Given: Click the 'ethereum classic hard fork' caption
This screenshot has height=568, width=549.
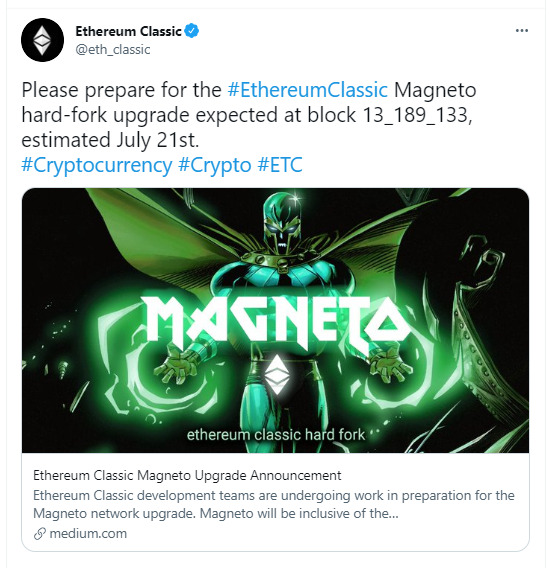Looking at the screenshot, I should point(276,435).
